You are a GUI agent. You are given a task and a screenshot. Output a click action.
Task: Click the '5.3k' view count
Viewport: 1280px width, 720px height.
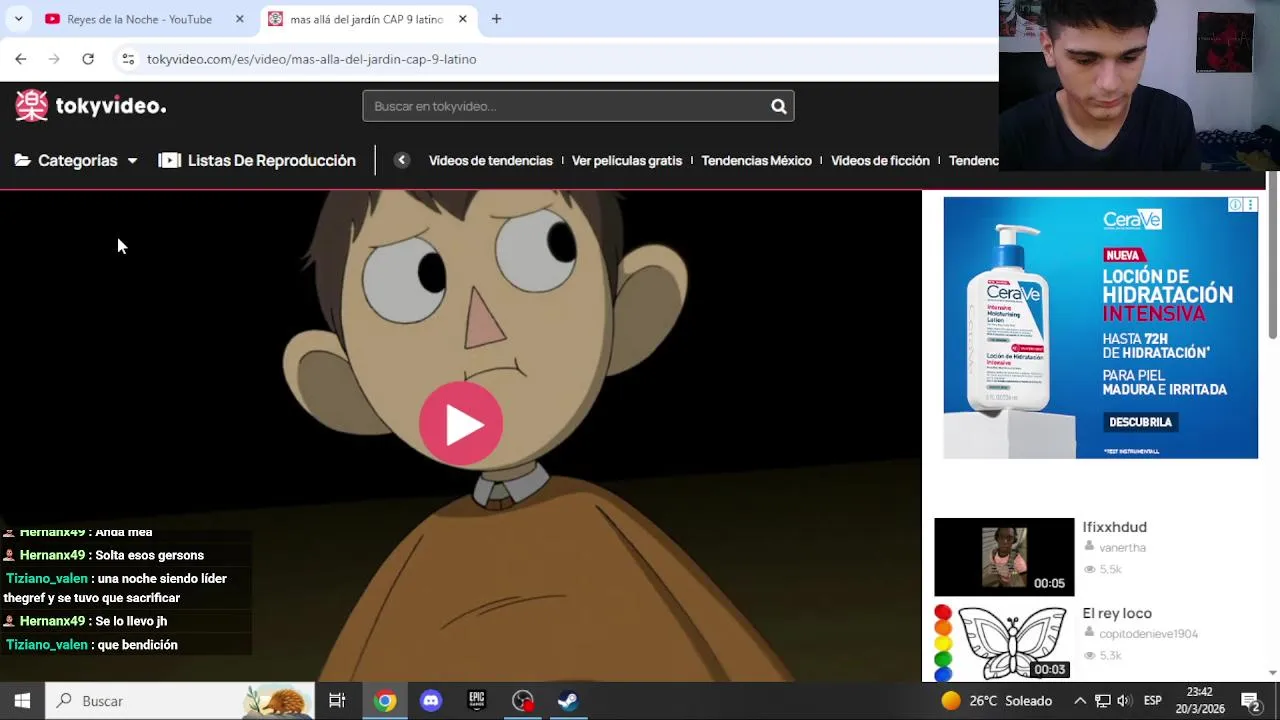(x=1110, y=655)
